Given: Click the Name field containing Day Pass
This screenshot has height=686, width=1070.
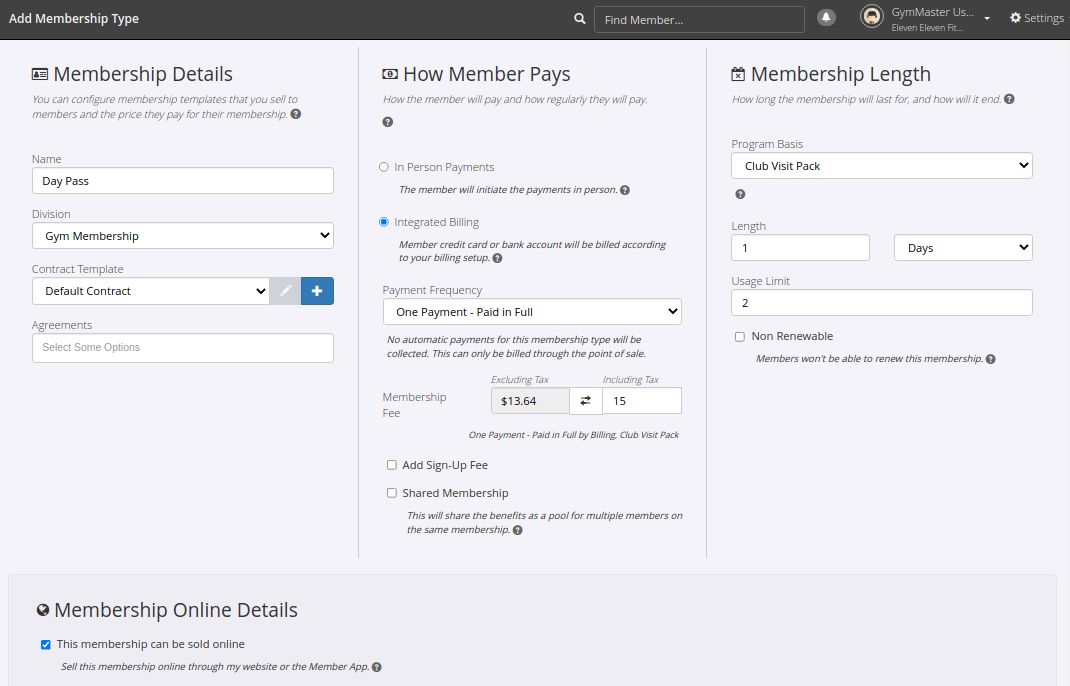Looking at the screenshot, I should (x=183, y=181).
